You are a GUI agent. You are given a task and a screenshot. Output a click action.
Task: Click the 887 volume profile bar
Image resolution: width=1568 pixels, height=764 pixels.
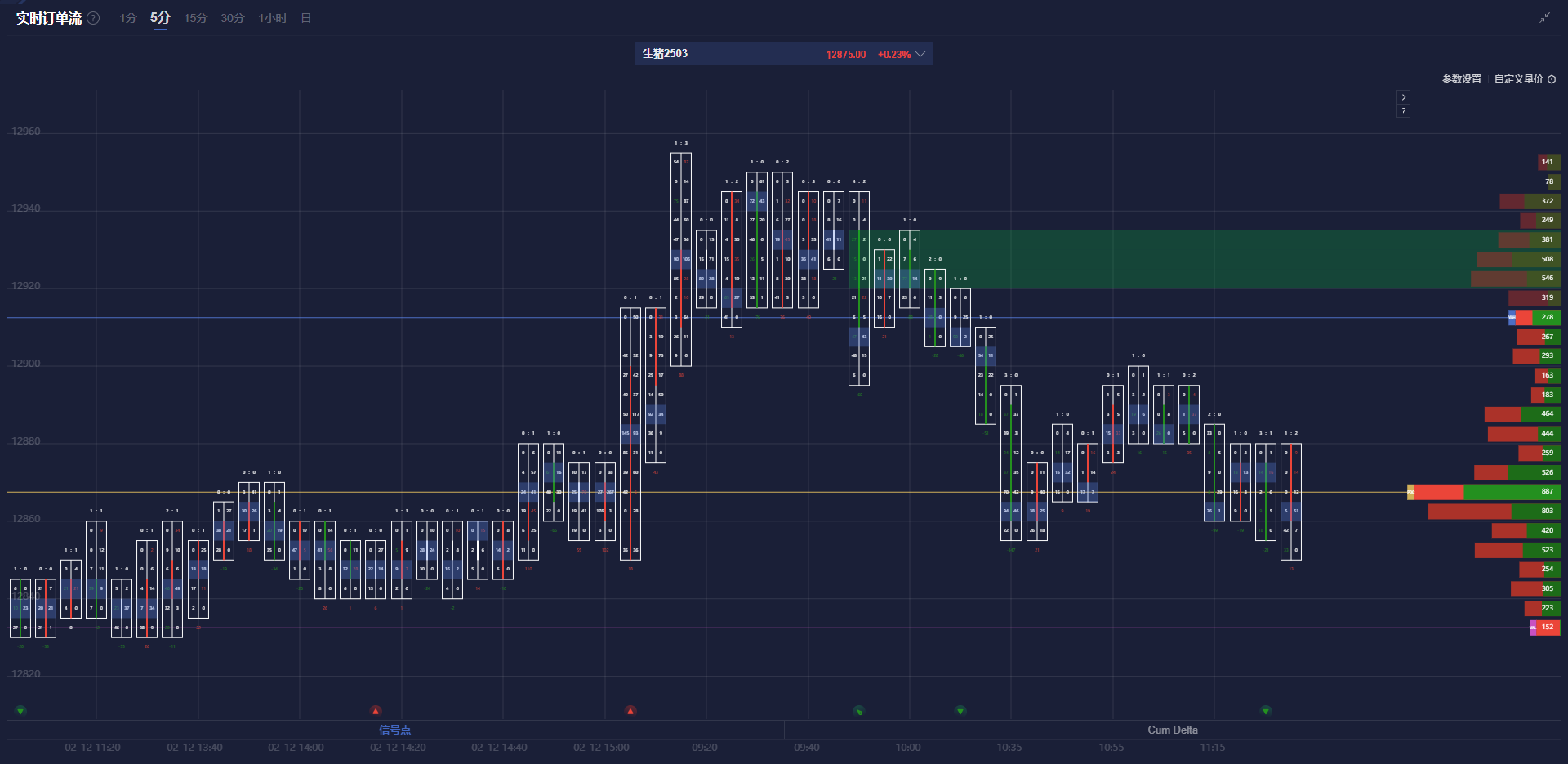1486,492
